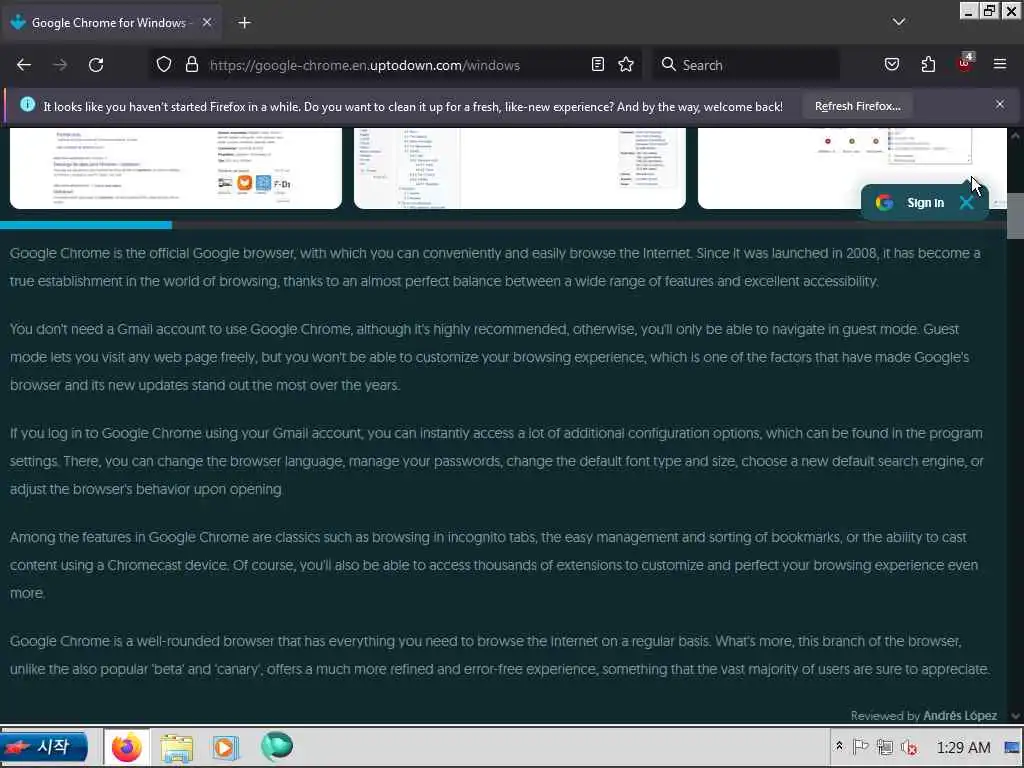Launch media player from taskbar
This screenshot has height=768, width=1024.
click(x=225, y=747)
